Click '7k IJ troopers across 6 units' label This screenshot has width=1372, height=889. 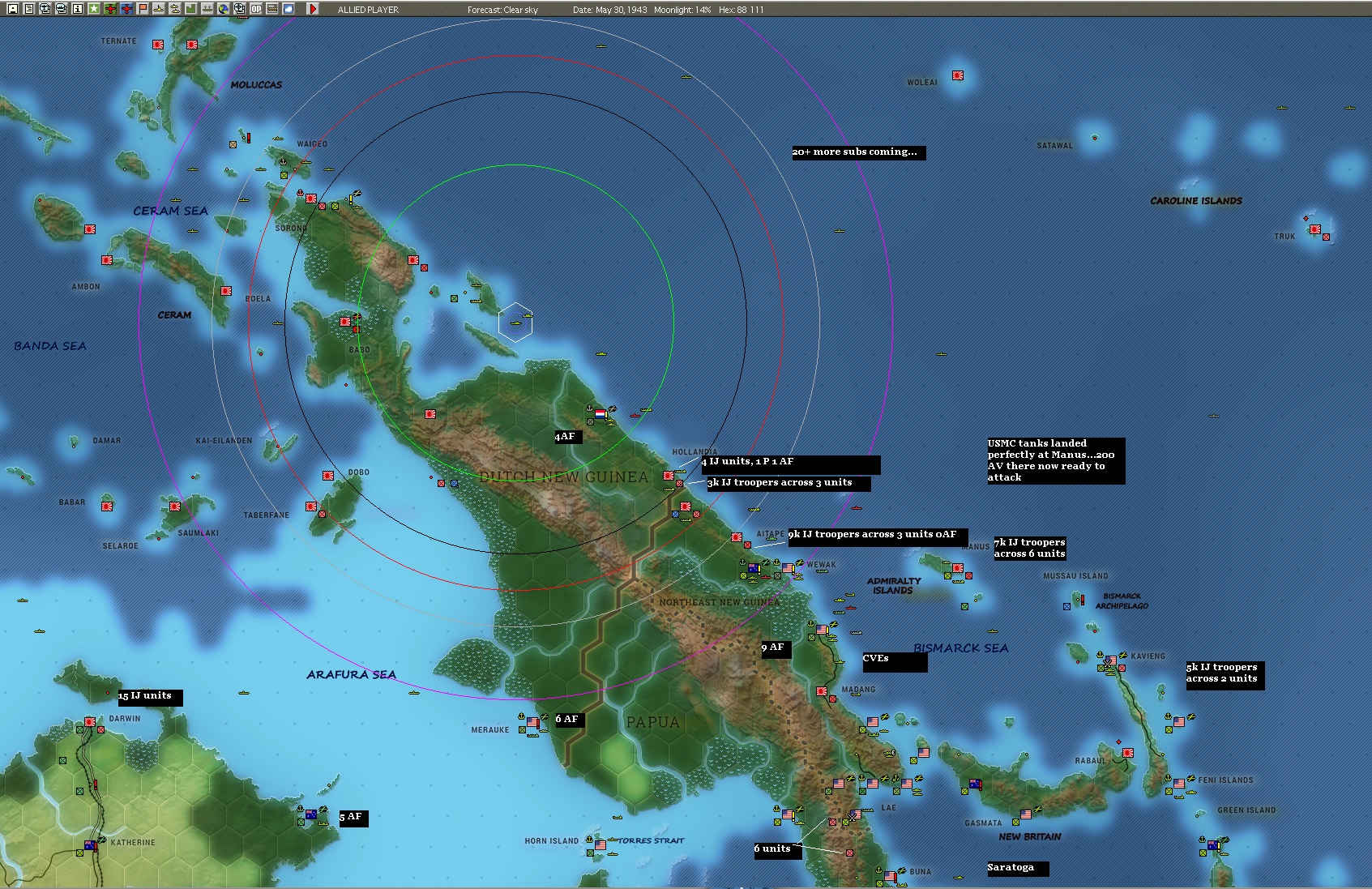click(x=1029, y=548)
